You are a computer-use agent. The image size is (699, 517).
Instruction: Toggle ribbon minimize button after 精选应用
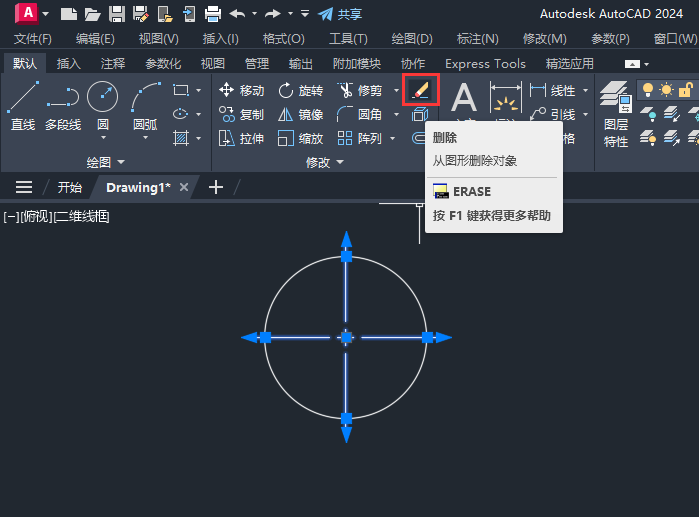630,63
